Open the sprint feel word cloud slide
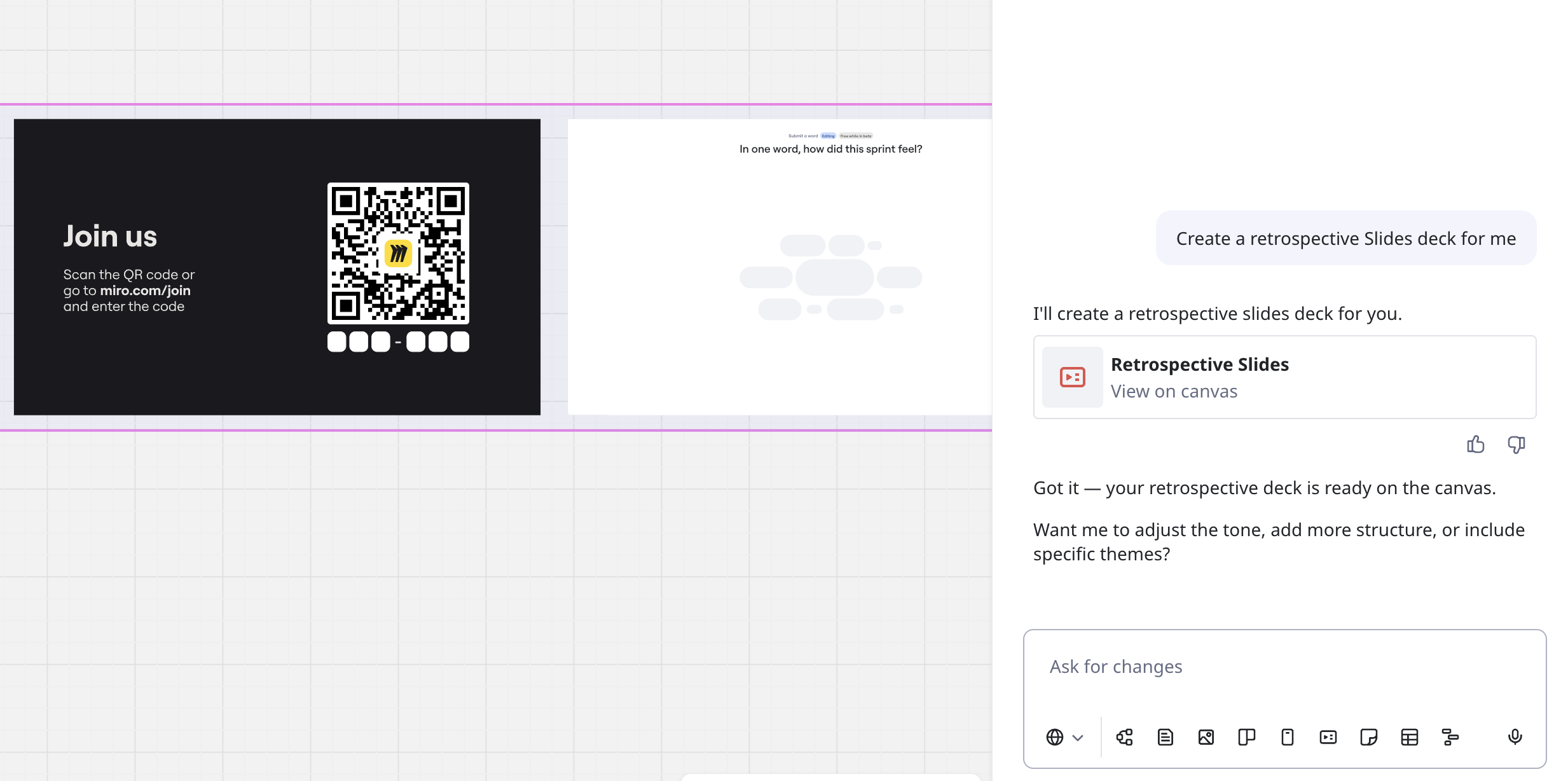Image resolution: width=1568 pixels, height=781 pixels. [x=779, y=267]
